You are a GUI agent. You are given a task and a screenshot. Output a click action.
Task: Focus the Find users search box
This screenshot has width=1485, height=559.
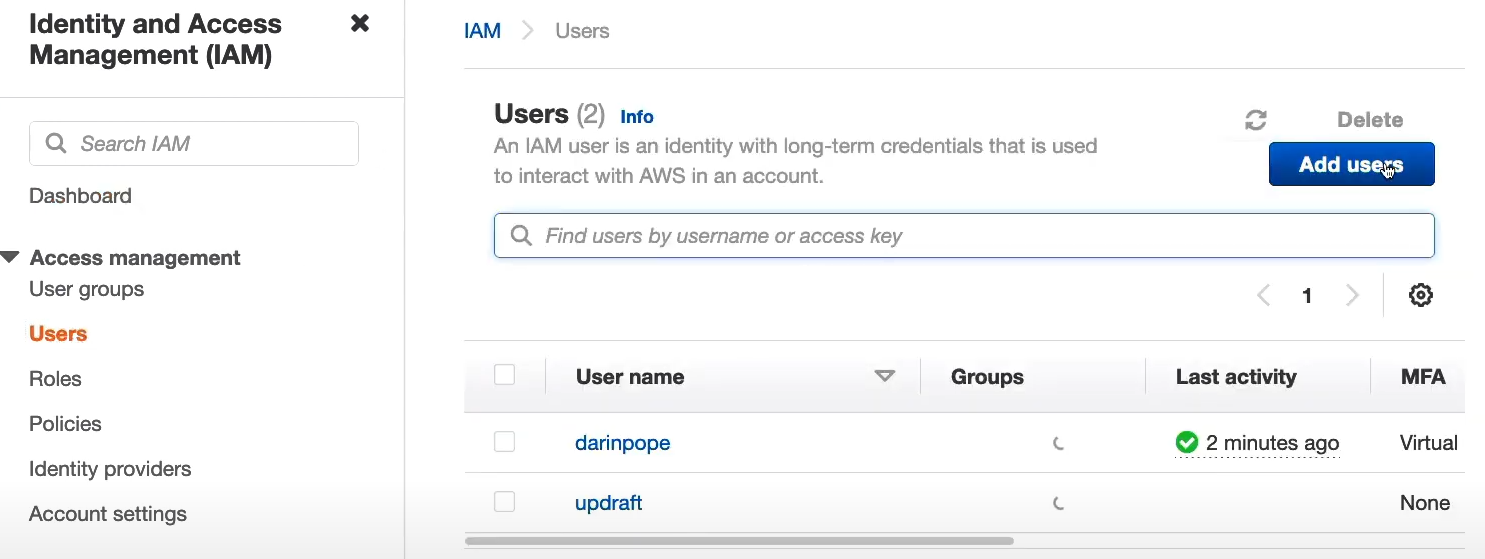(964, 236)
